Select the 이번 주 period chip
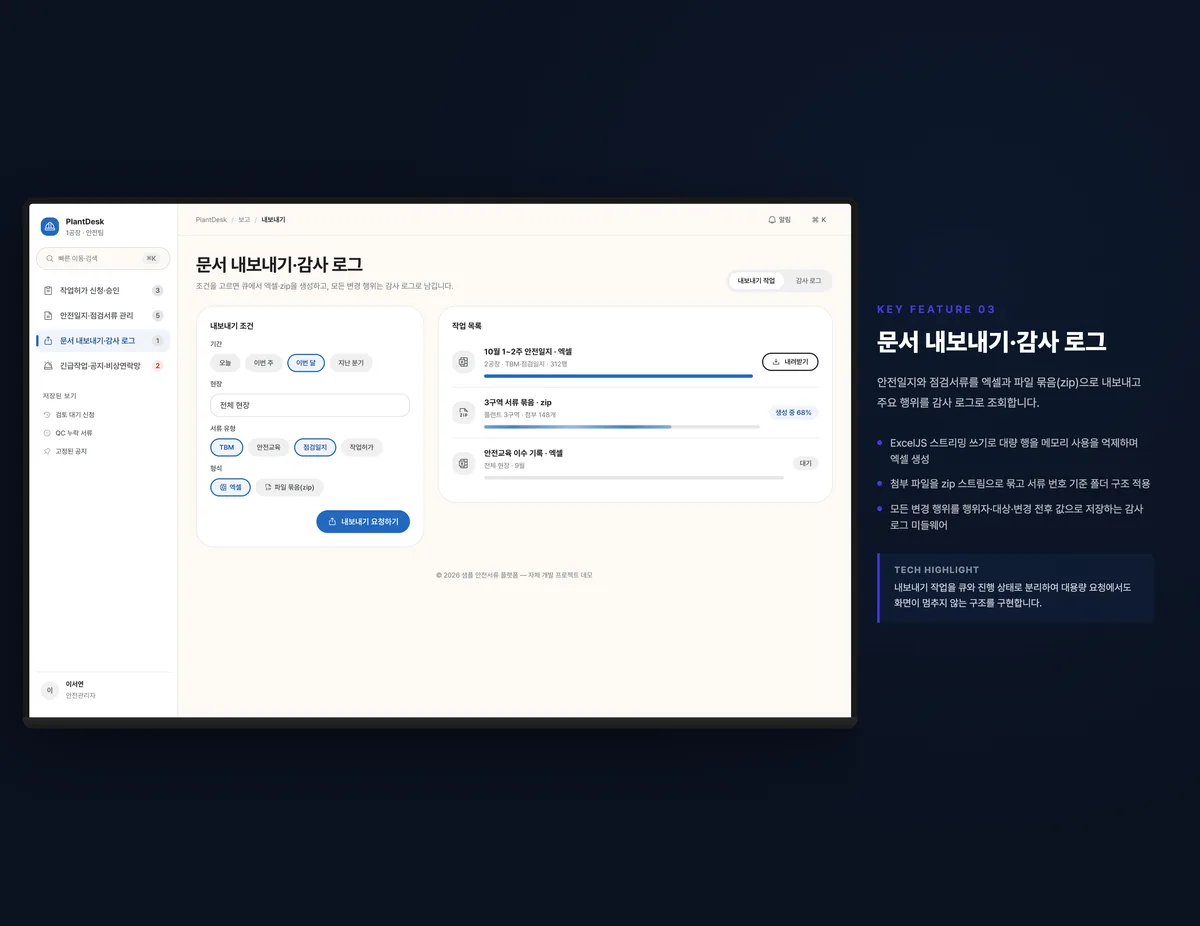1200x926 pixels. click(264, 363)
